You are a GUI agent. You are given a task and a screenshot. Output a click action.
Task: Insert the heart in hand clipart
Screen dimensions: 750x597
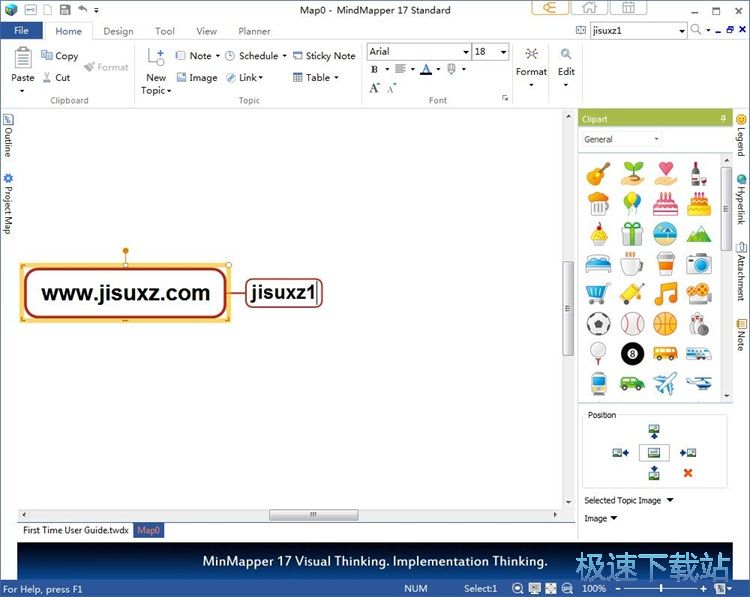(665, 173)
